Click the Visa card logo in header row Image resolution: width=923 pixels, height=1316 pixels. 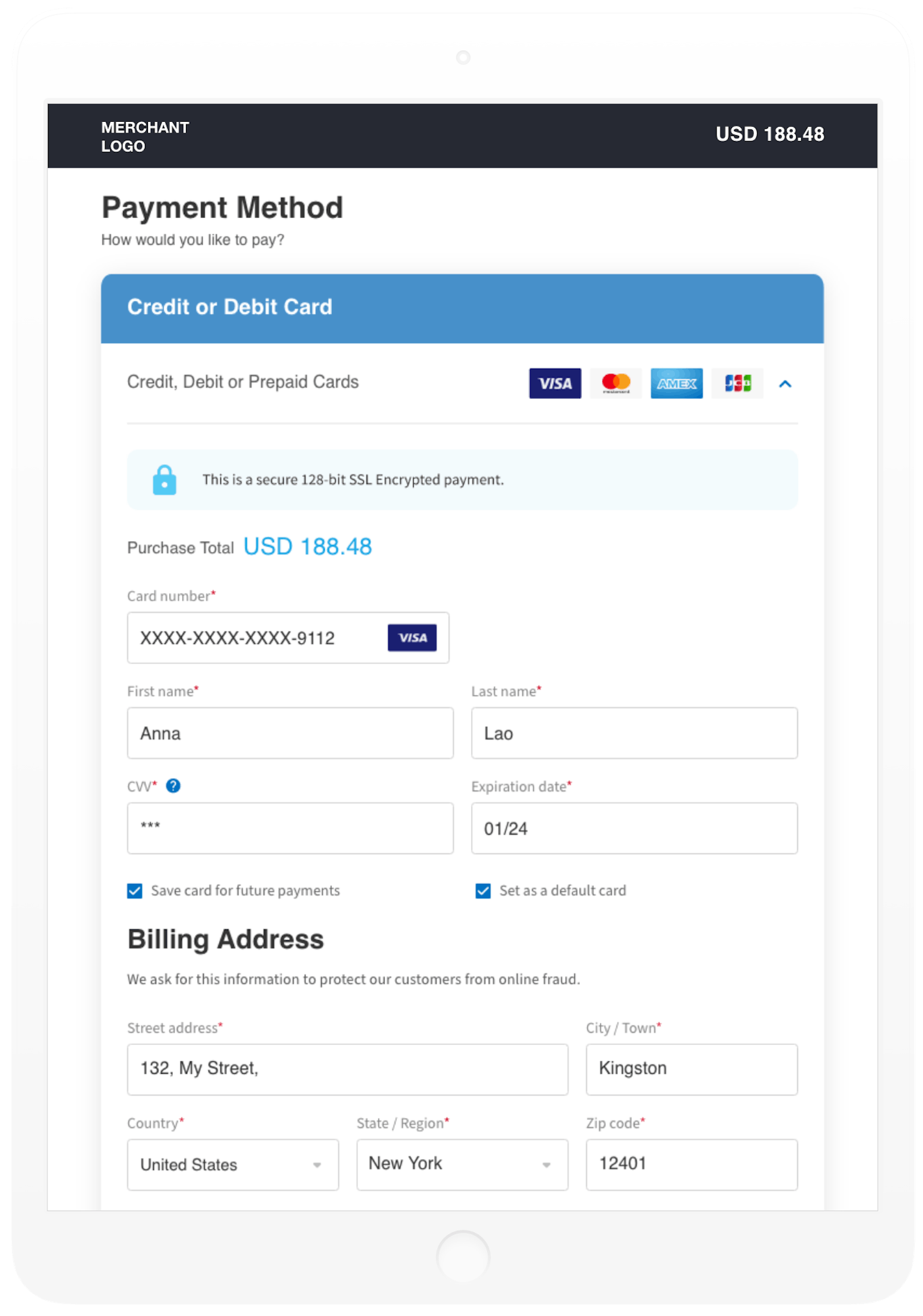pos(554,383)
